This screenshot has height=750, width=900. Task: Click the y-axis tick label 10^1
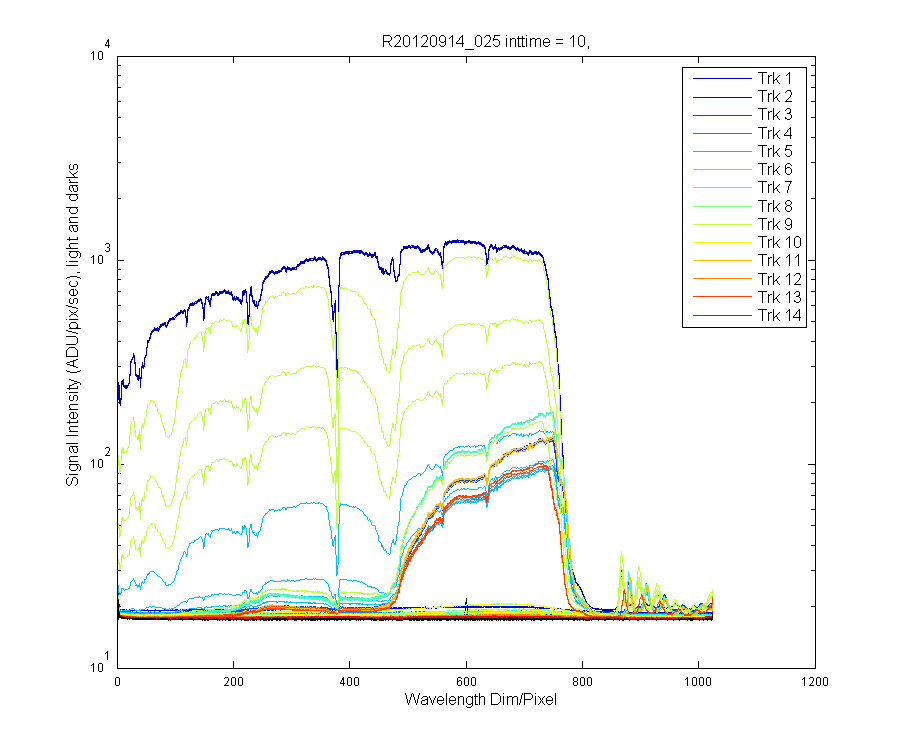100,663
